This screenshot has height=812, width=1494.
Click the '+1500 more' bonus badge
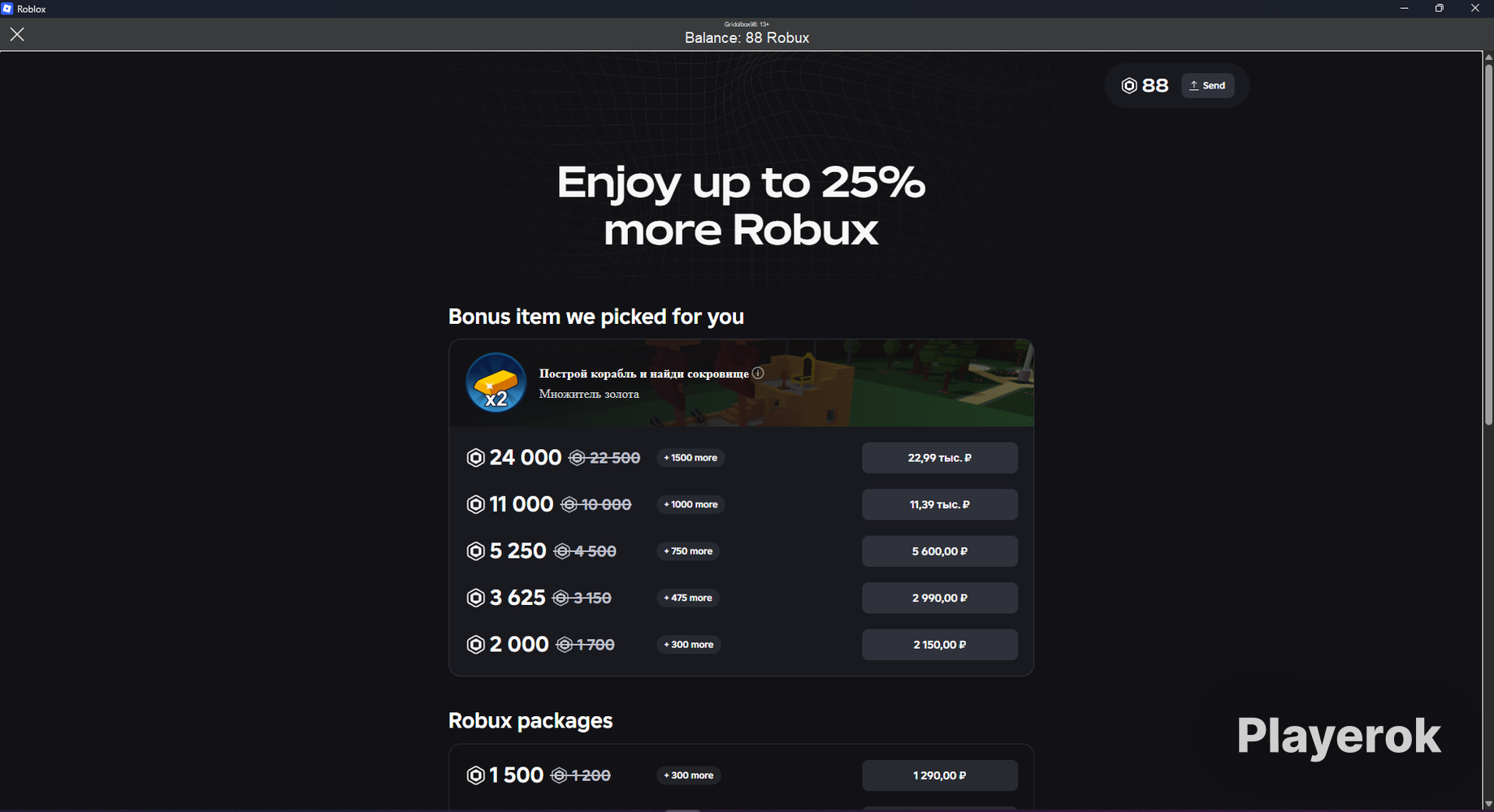tap(691, 458)
